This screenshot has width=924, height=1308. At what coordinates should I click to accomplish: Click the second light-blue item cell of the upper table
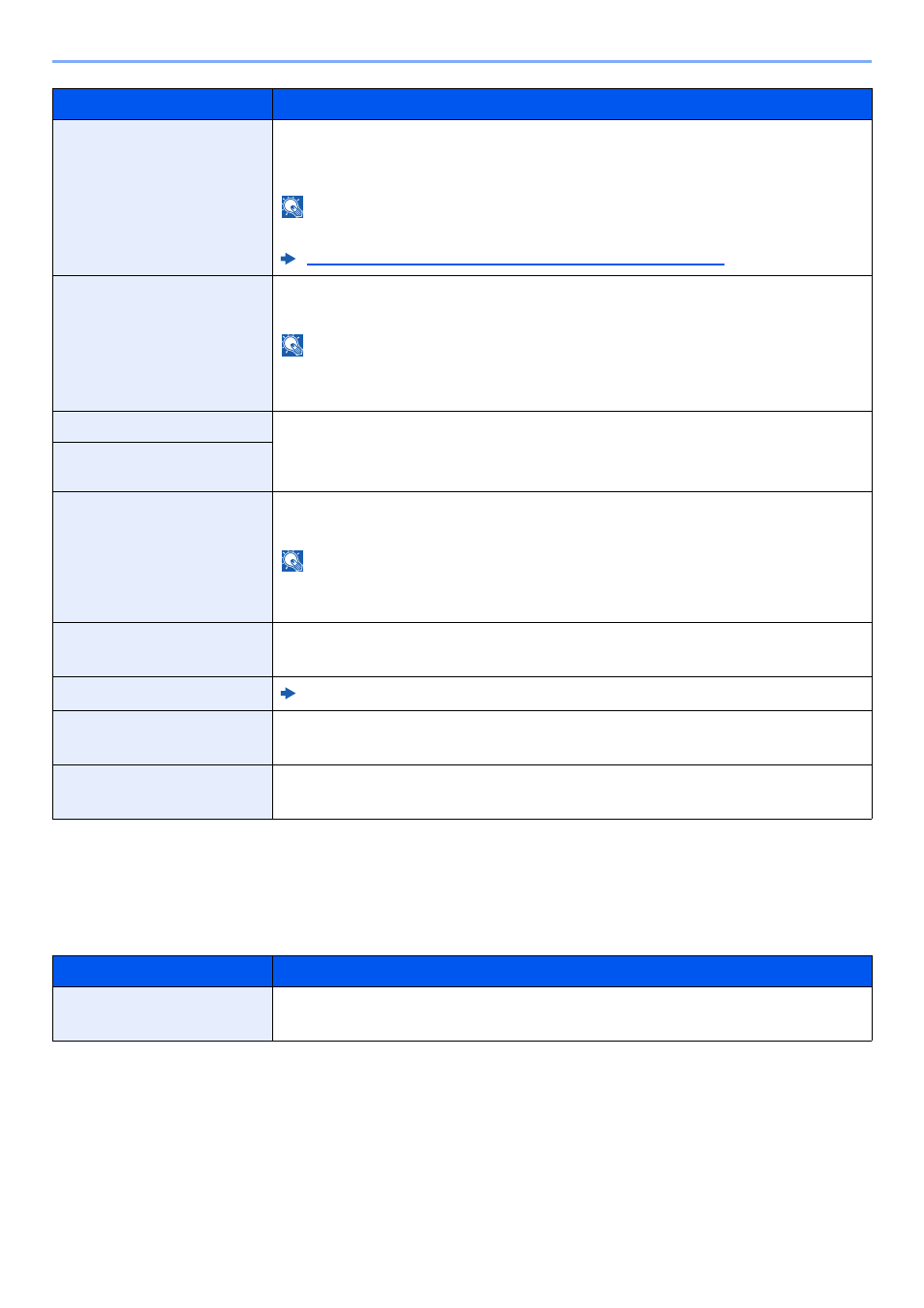(x=163, y=344)
